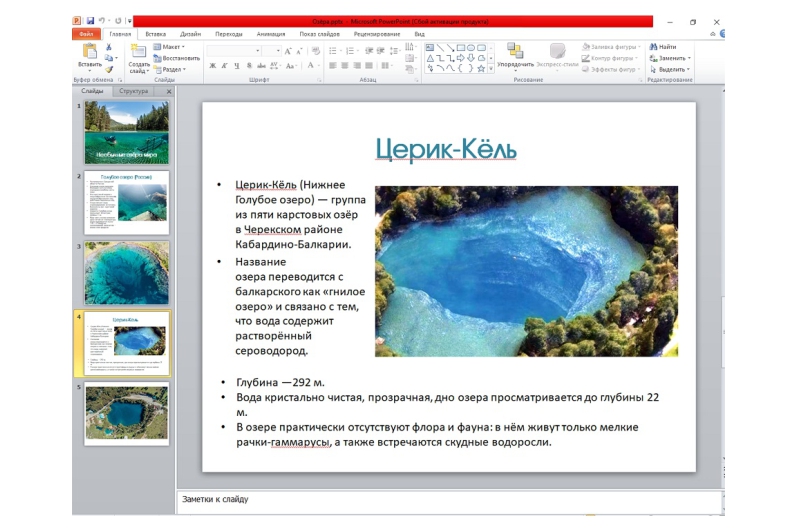The height and width of the screenshot is (531, 797).
Task: Open change case Aa dropdown
Action: coord(290,66)
